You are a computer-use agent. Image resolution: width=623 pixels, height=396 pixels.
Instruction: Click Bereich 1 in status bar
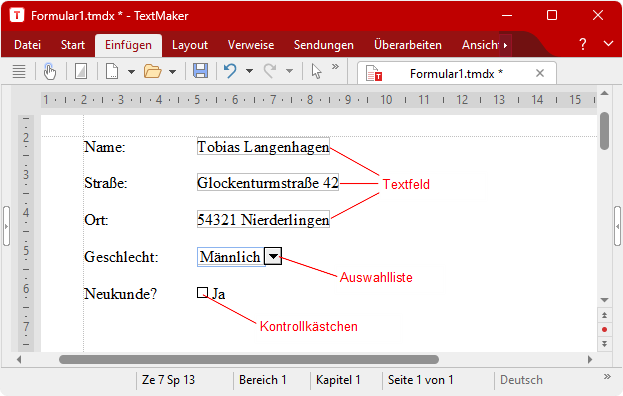263,380
